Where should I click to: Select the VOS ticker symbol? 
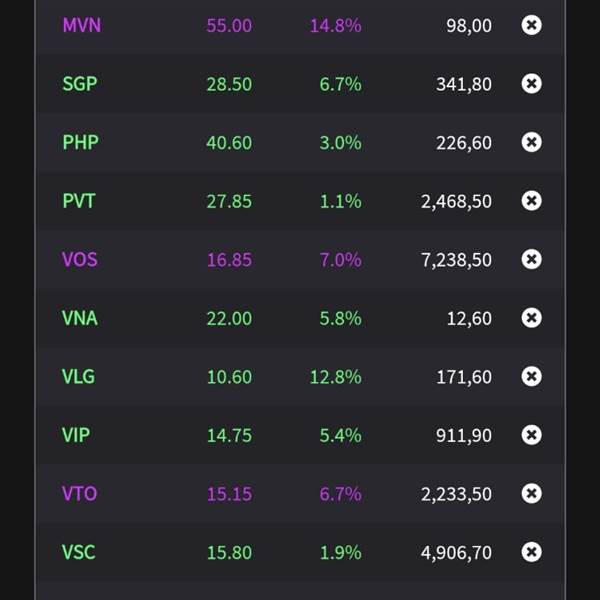coord(80,260)
